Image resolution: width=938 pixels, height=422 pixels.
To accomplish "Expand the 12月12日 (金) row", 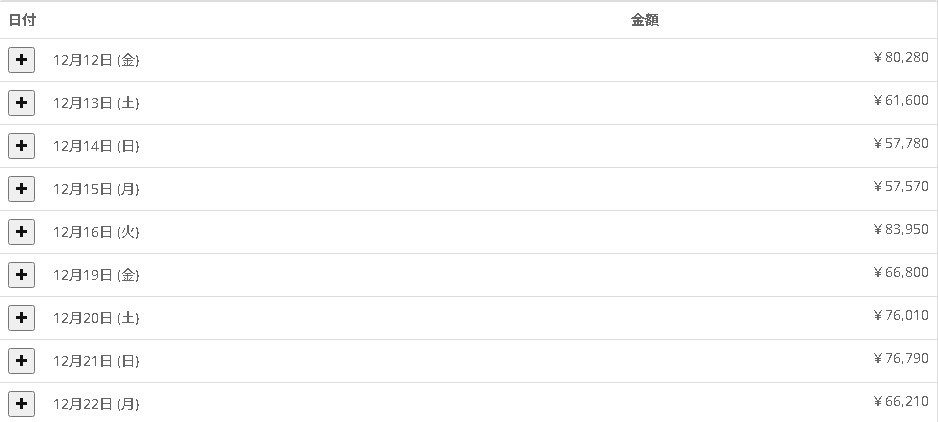I will coord(21,60).
